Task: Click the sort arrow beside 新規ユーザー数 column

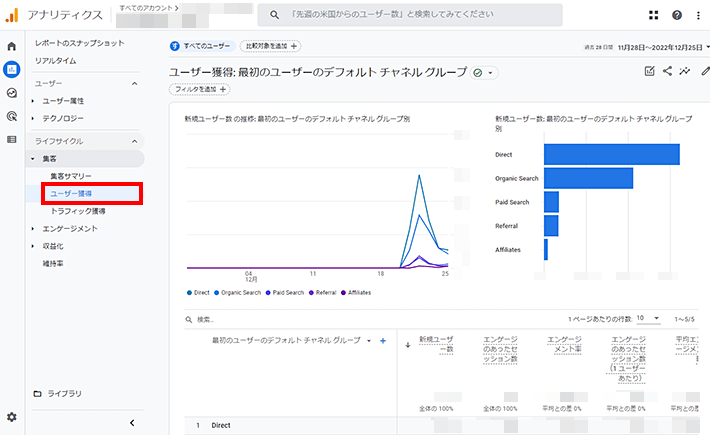Action: coord(408,345)
